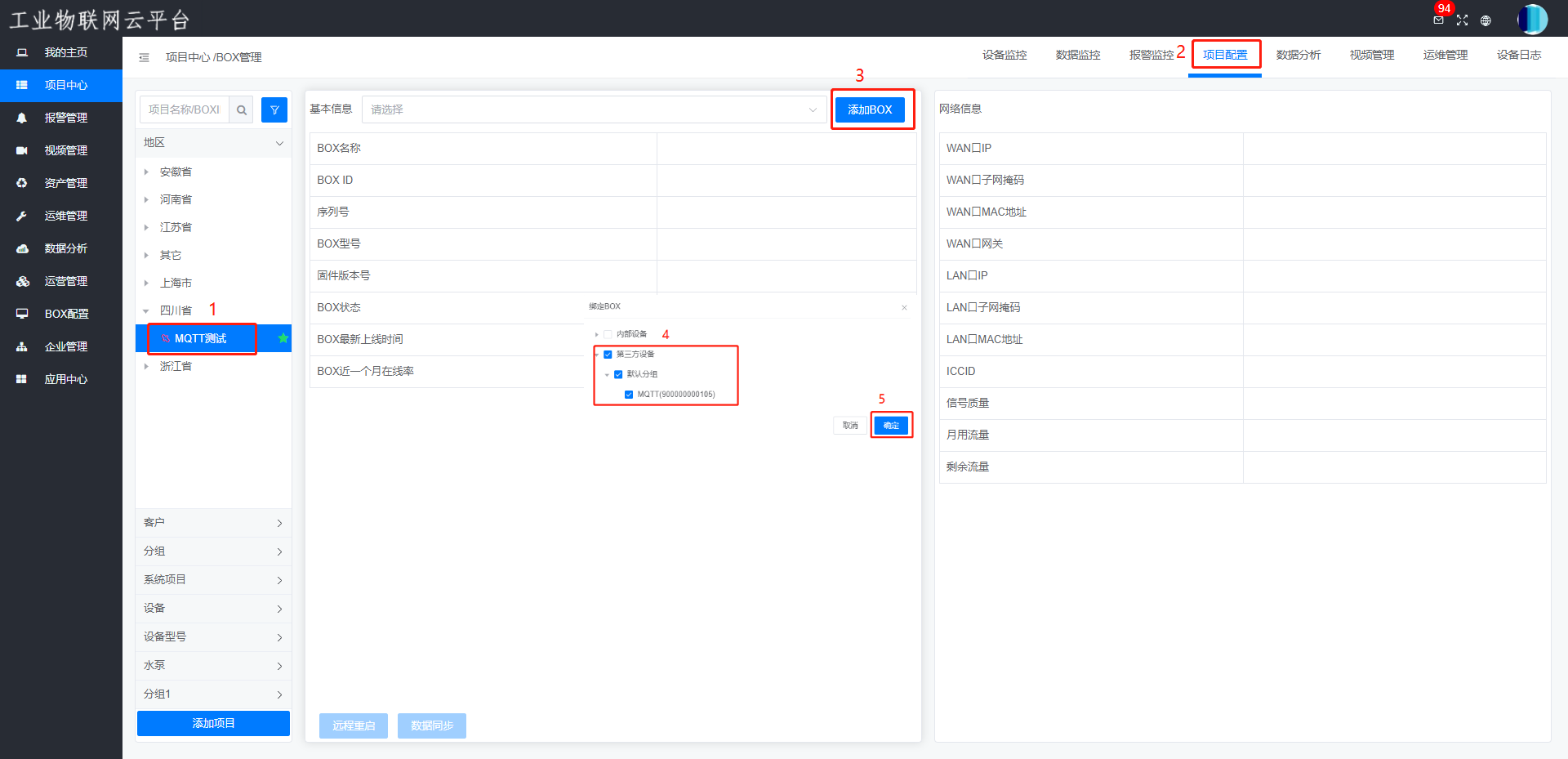
Task: Expand the 客户 filter section
Action: [213, 523]
